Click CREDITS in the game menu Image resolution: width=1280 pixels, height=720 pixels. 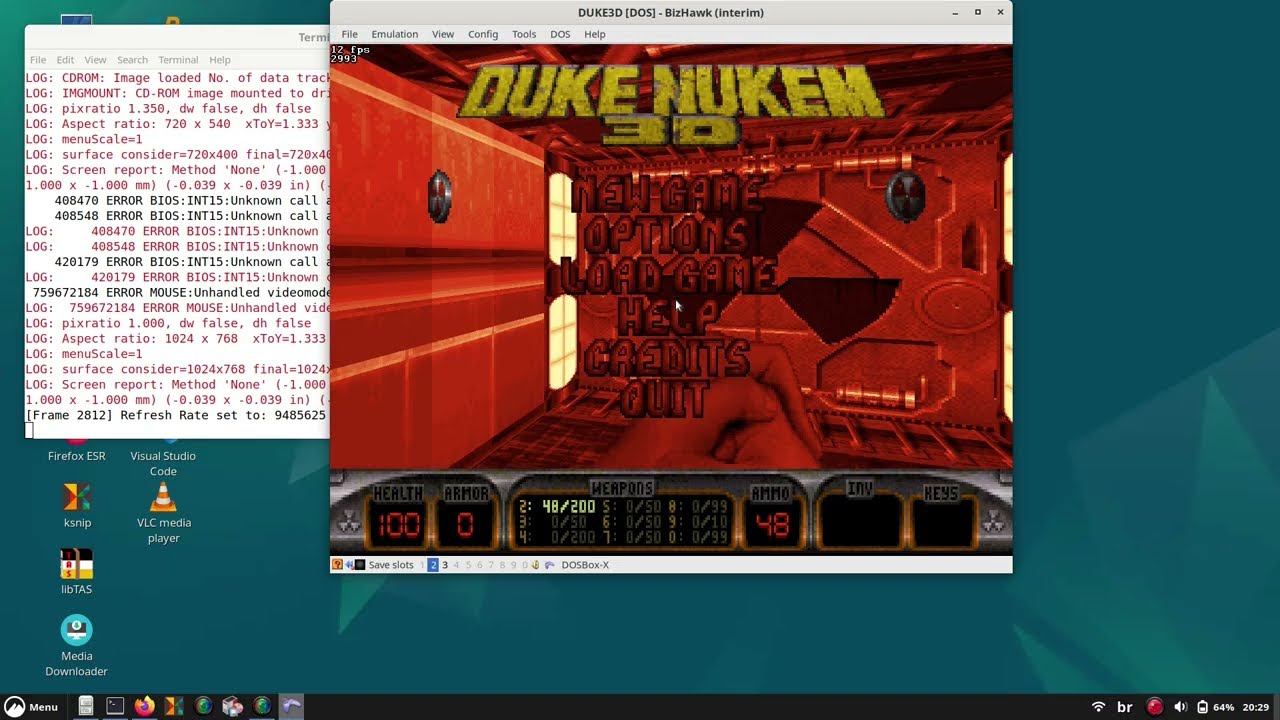click(x=667, y=358)
